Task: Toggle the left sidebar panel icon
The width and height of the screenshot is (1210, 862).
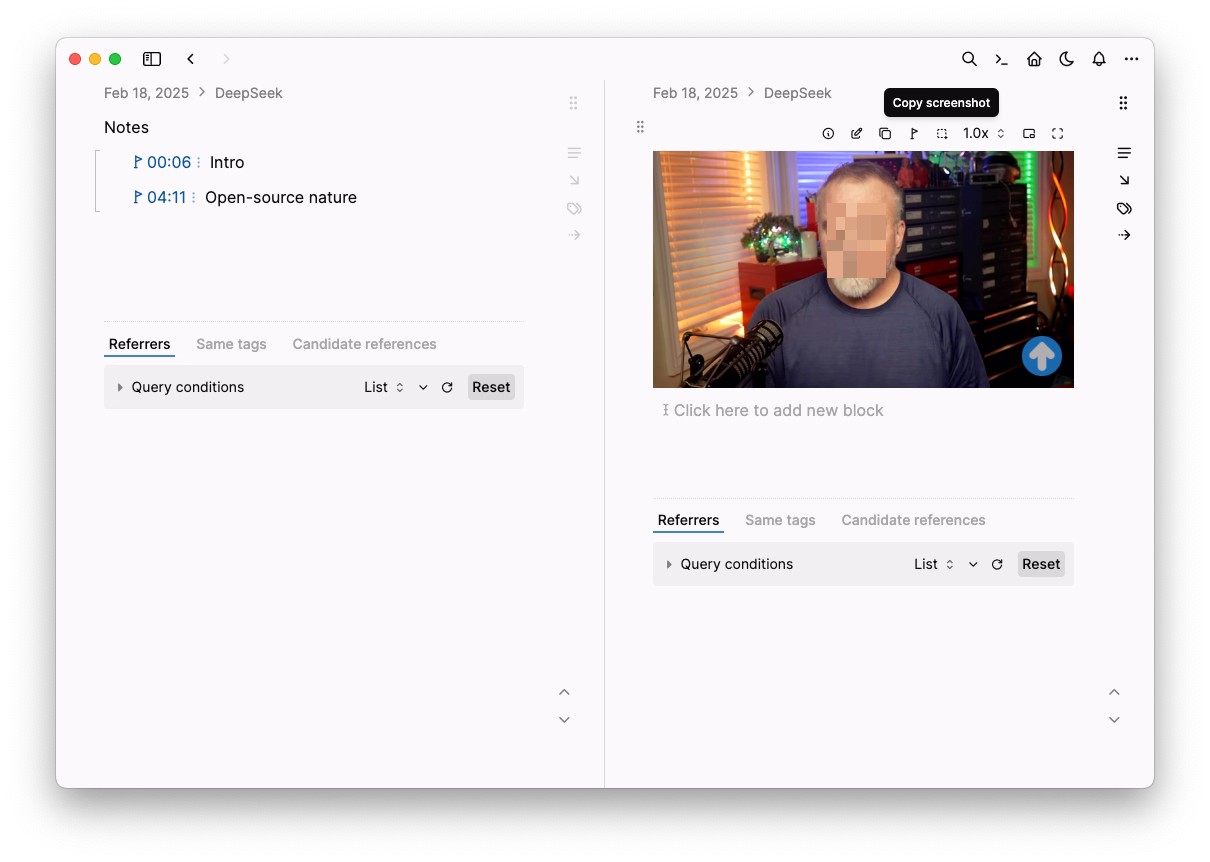Action: (x=152, y=59)
